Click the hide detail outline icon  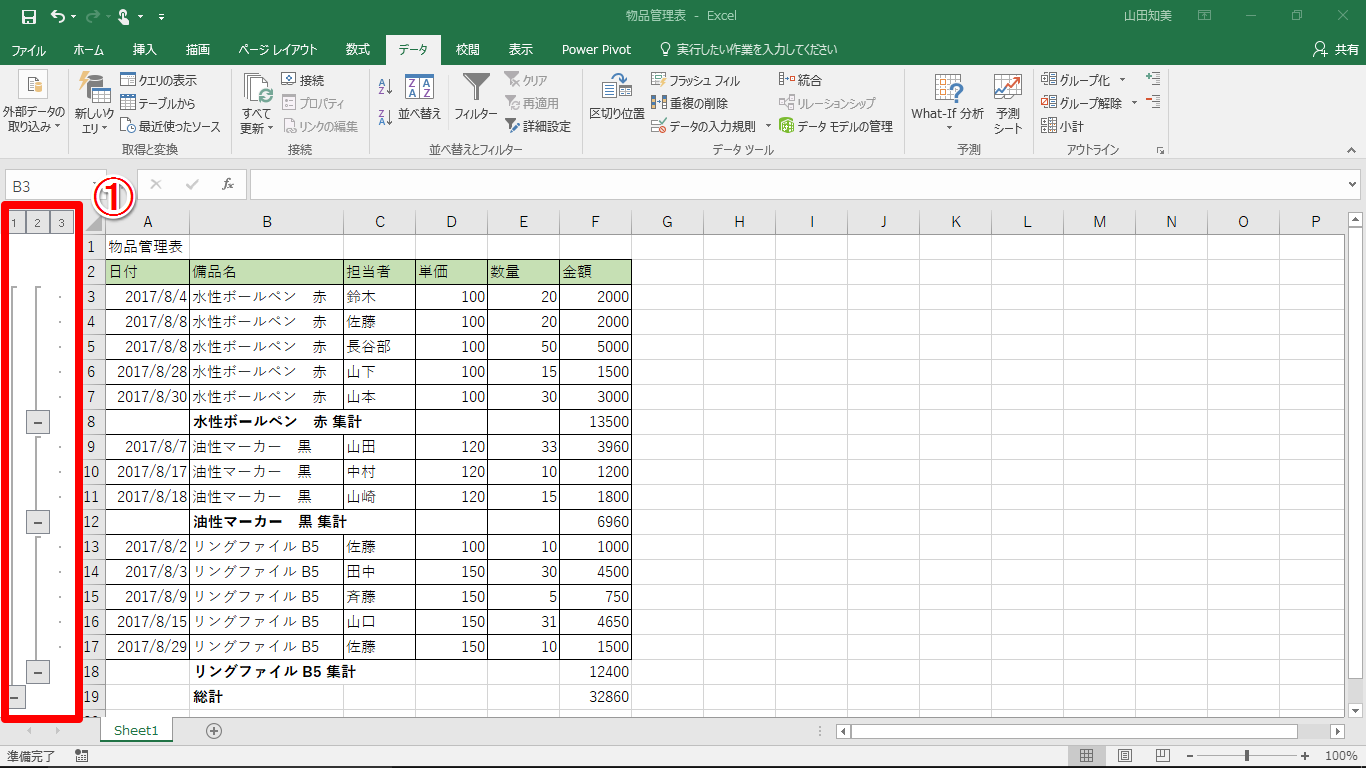[1153, 102]
